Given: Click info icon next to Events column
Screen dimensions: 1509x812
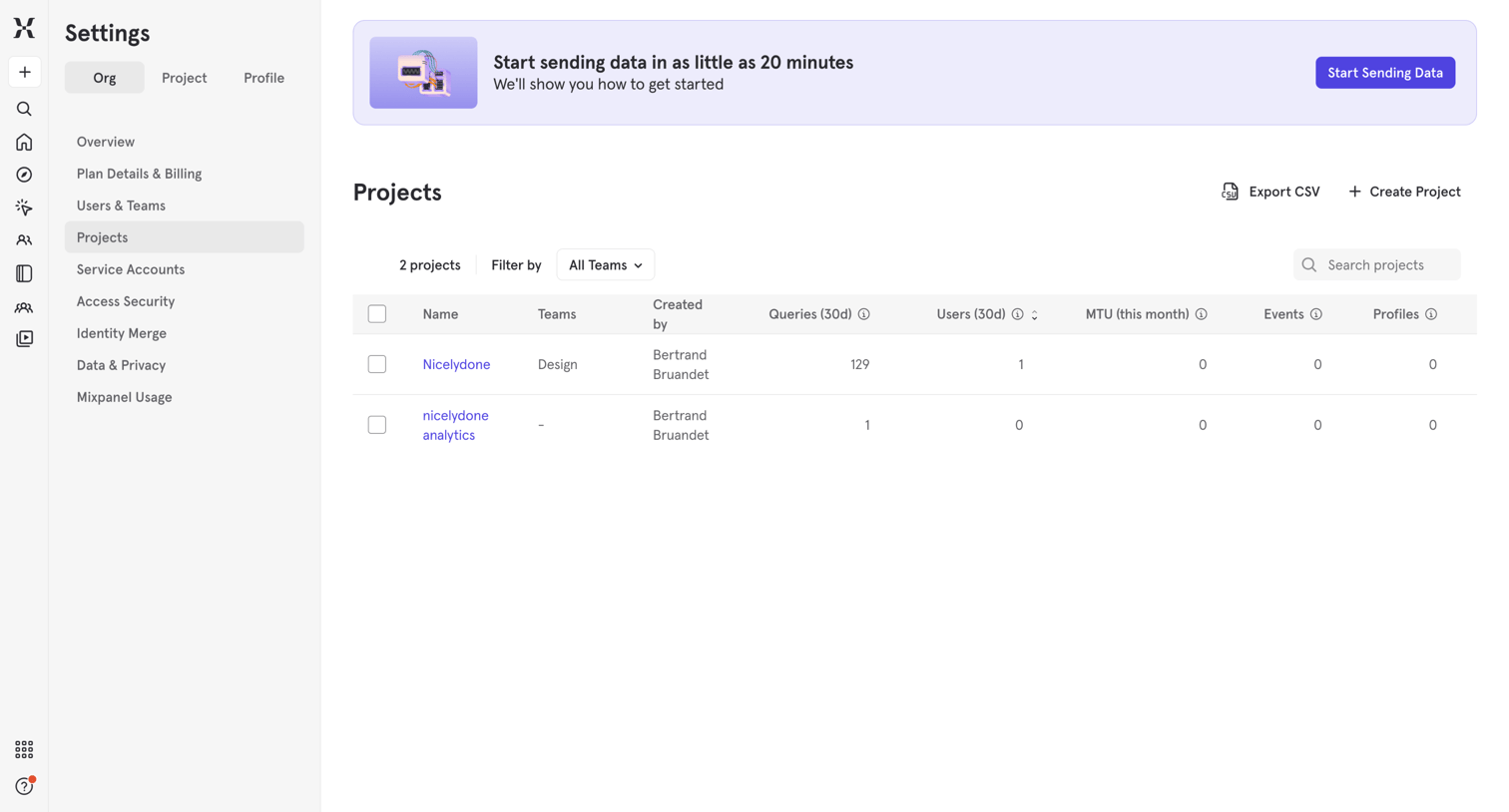Looking at the screenshot, I should click(x=1316, y=314).
